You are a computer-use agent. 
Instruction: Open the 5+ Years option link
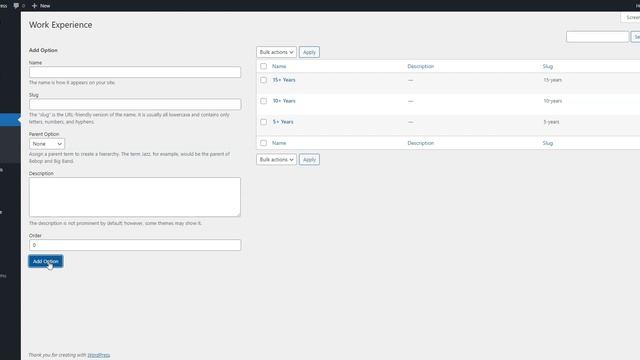click(x=283, y=122)
